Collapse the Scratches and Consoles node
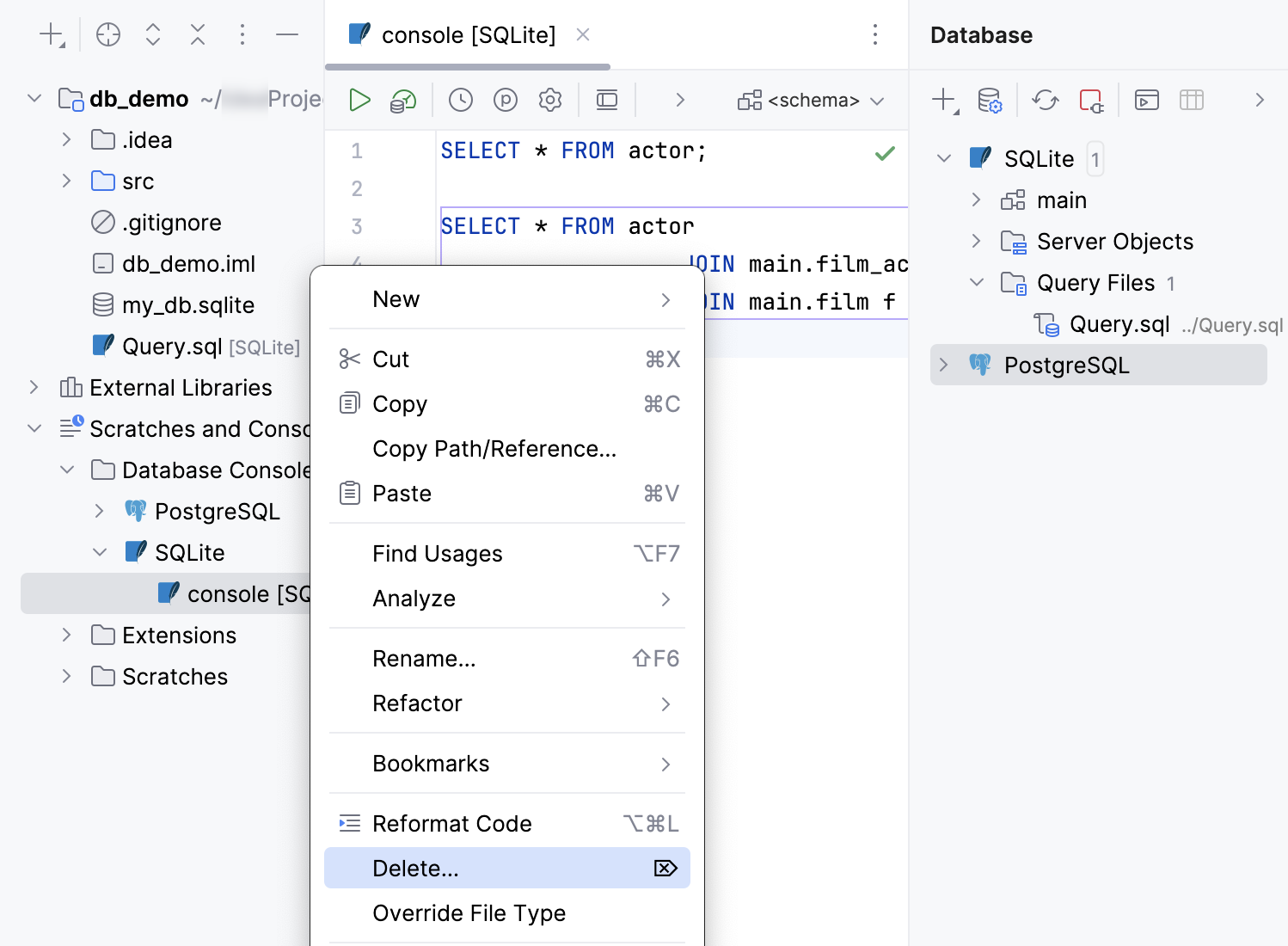Image resolution: width=1288 pixels, height=946 pixels. point(34,428)
